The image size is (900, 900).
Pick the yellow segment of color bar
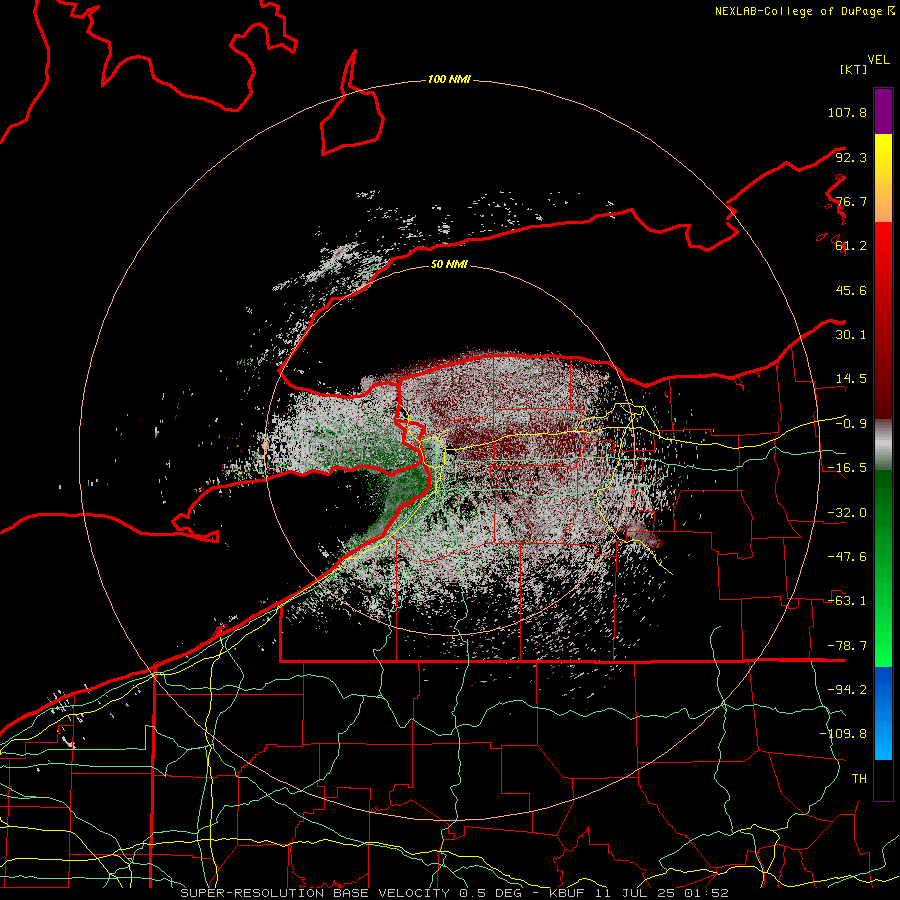[883, 178]
